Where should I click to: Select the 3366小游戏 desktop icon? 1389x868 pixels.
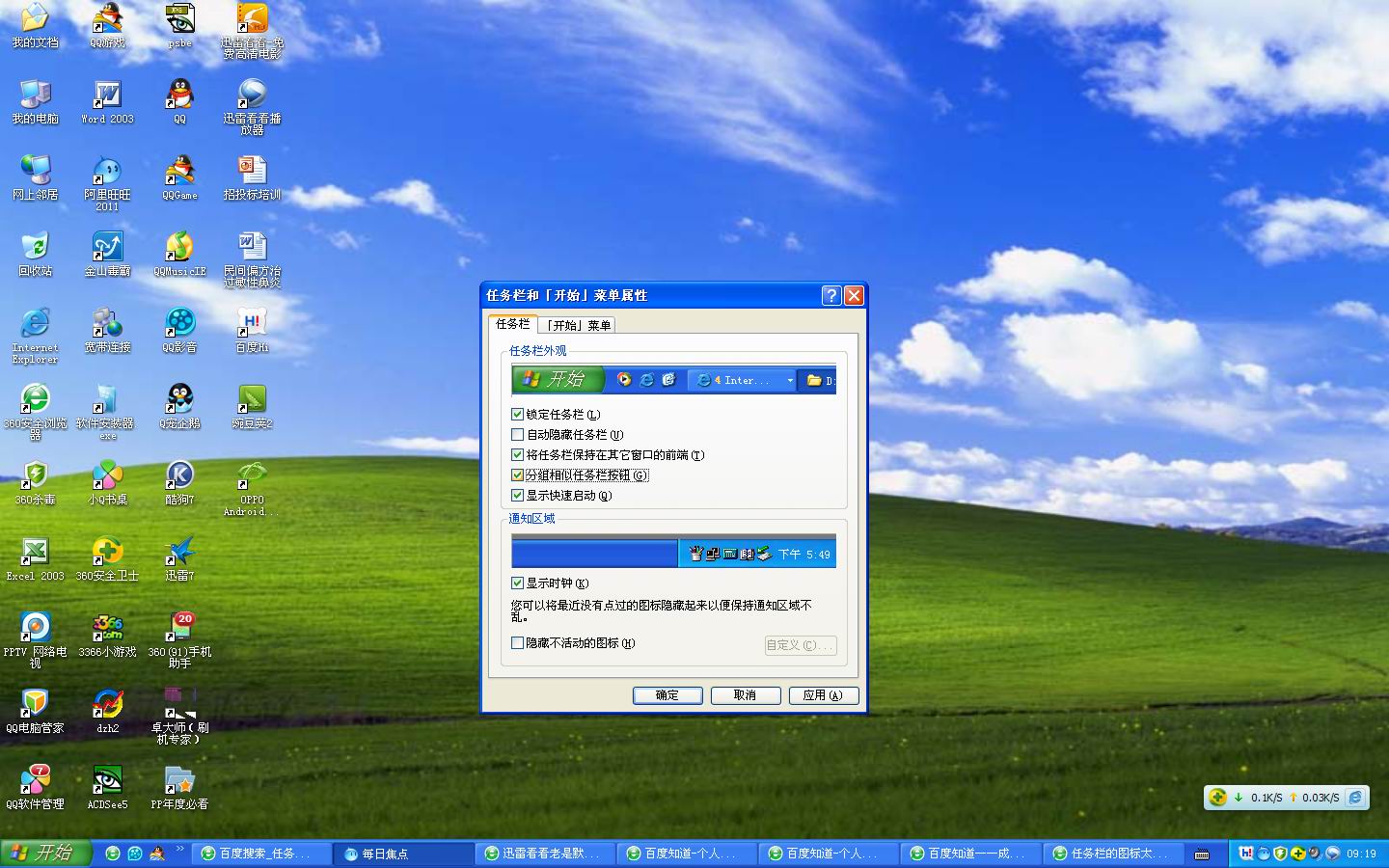(107, 636)
